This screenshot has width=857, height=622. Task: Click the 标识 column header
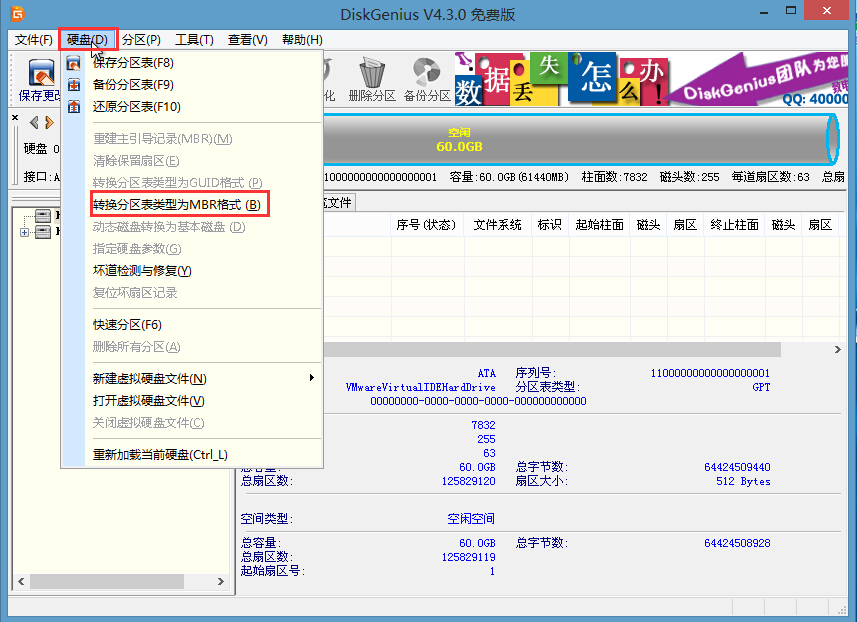pos(550,225)
